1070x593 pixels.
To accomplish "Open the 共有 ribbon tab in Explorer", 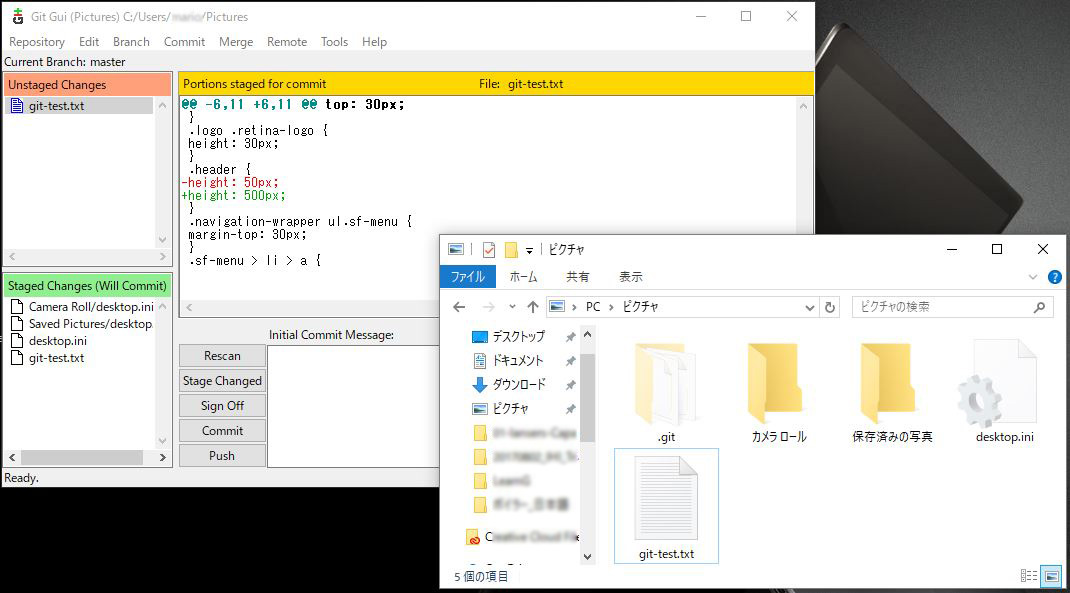I will [x=577, y=276].
